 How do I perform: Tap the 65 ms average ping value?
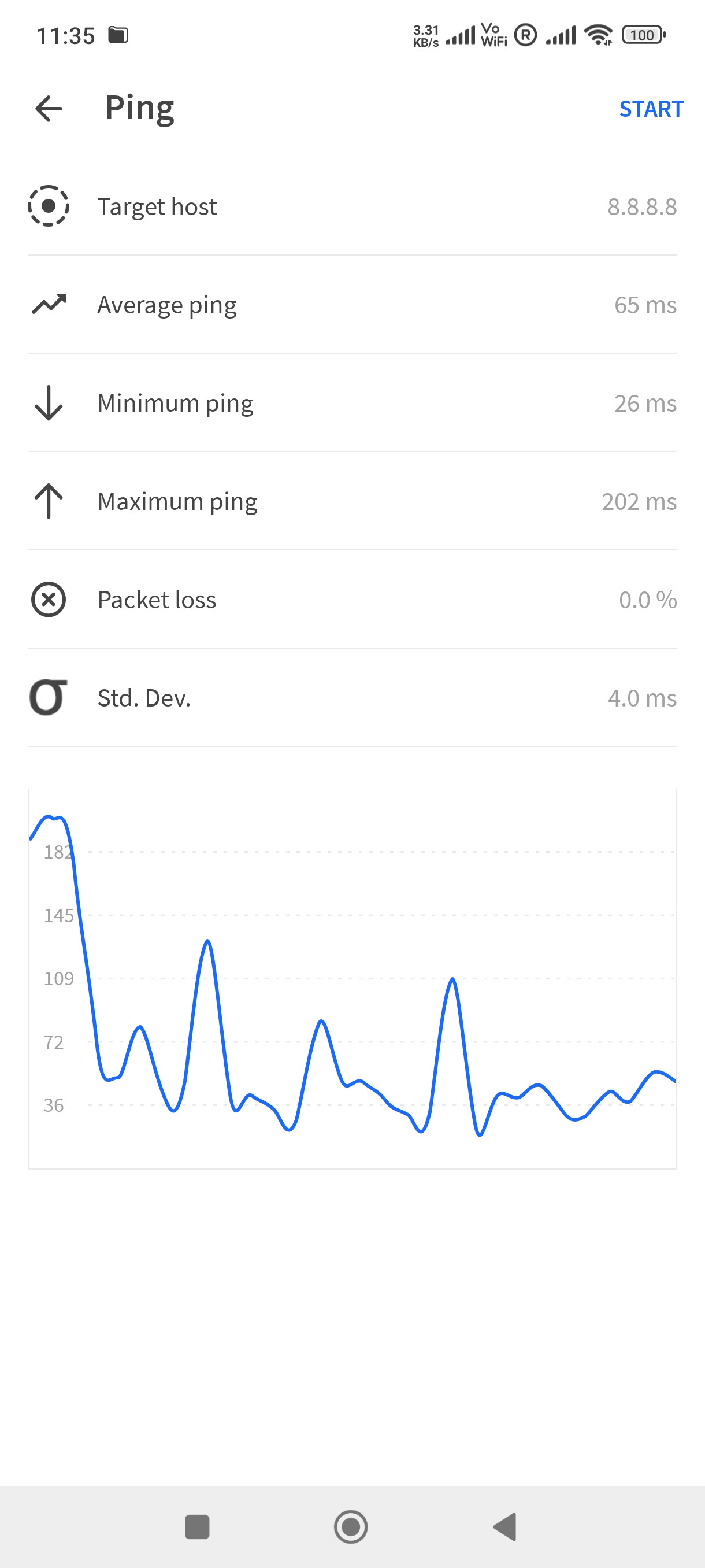tap(645, 305)
